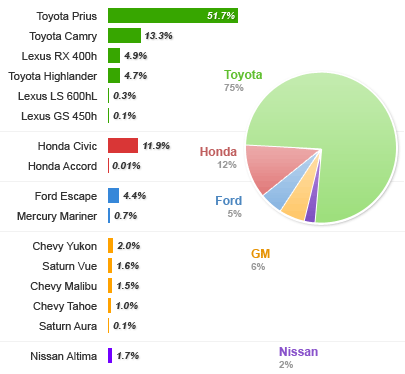Click the Mercury Mariner label

pyautogui.click(x=57, y=216)
